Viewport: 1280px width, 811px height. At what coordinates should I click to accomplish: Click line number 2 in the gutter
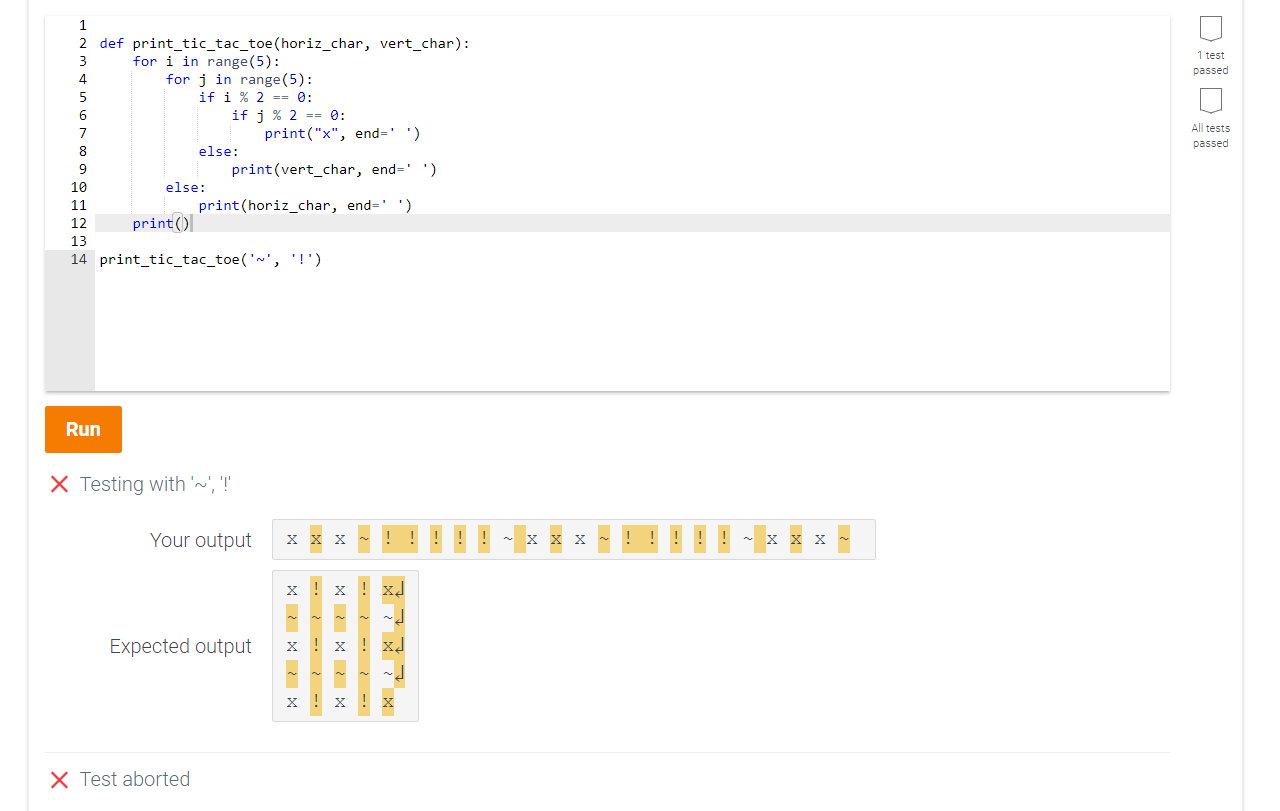78,43
